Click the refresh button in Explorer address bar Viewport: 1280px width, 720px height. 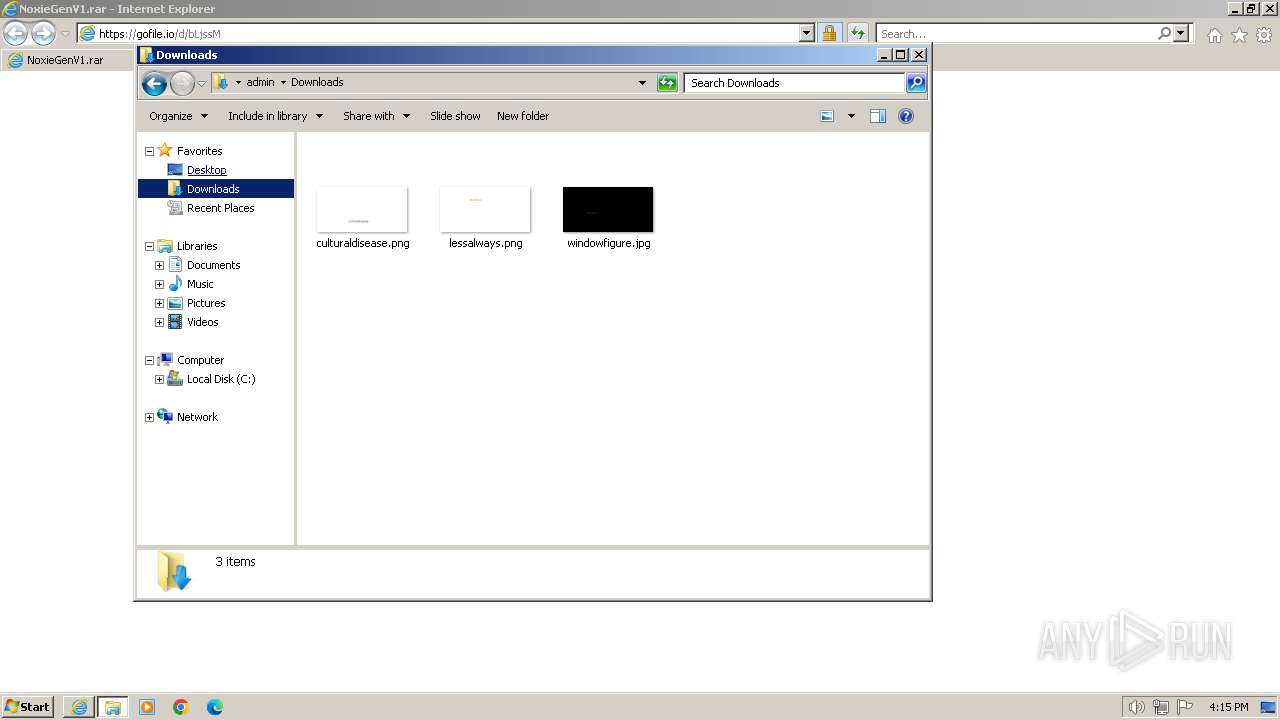pyautogui.click(x=667, y=83)
